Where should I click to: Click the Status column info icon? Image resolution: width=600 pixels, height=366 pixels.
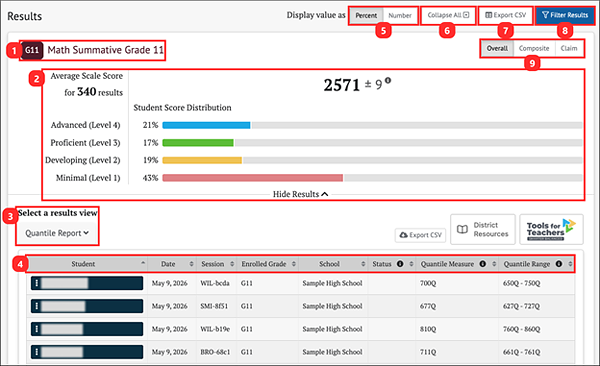coord(400,264)
